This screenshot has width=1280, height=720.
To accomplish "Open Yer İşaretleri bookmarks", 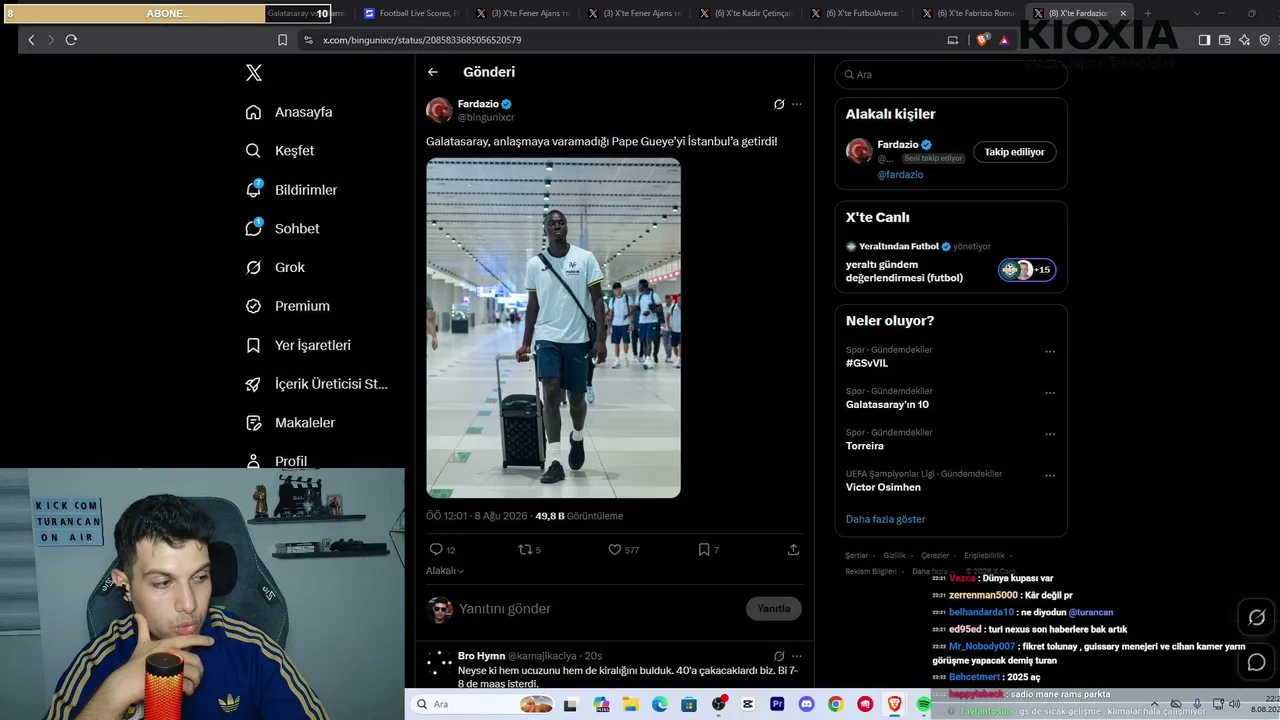I will tap(298, 345).
